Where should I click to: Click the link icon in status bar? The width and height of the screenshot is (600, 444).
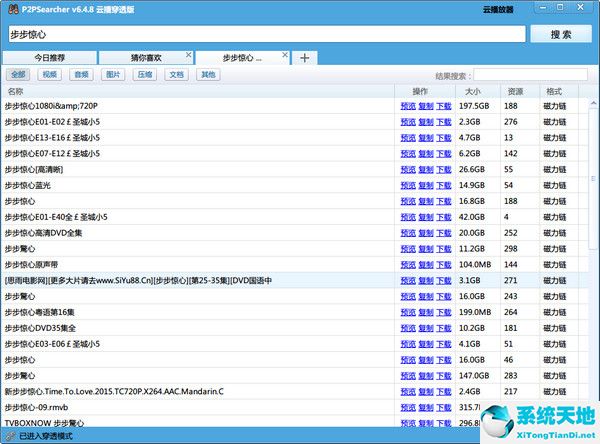11,436
